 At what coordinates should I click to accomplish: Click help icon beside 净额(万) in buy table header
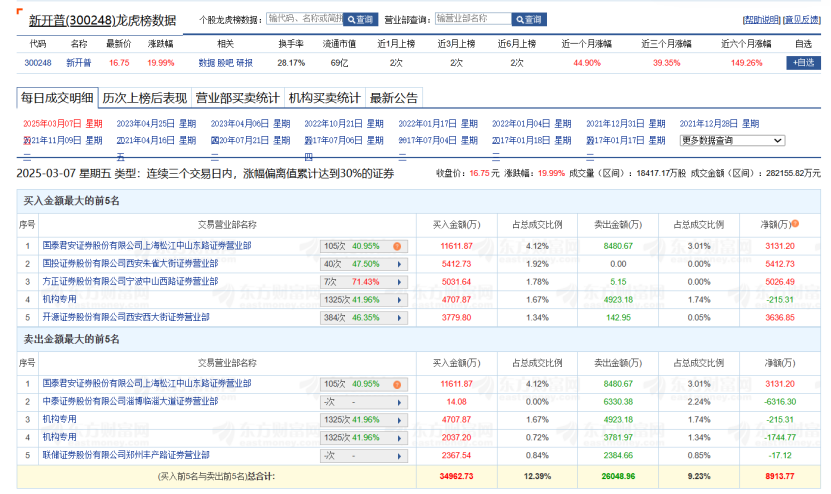coord(796,224)
